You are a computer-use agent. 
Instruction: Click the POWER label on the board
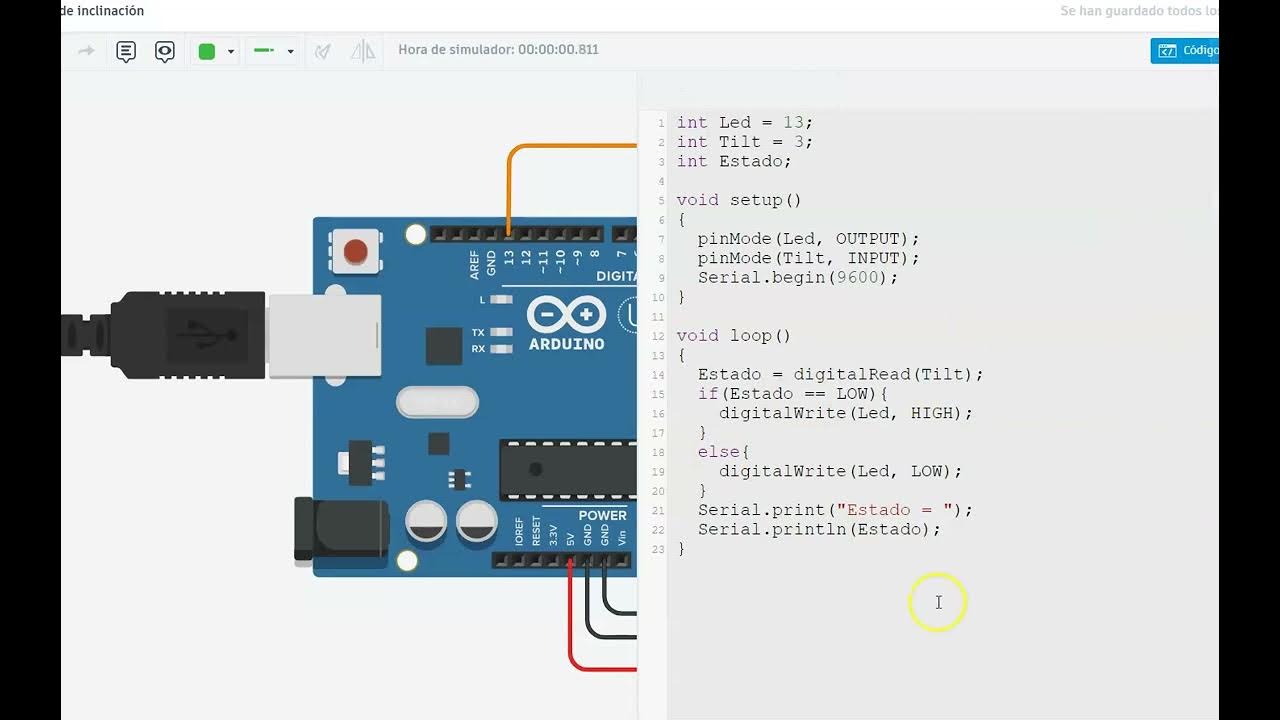(x=603, y=515)
